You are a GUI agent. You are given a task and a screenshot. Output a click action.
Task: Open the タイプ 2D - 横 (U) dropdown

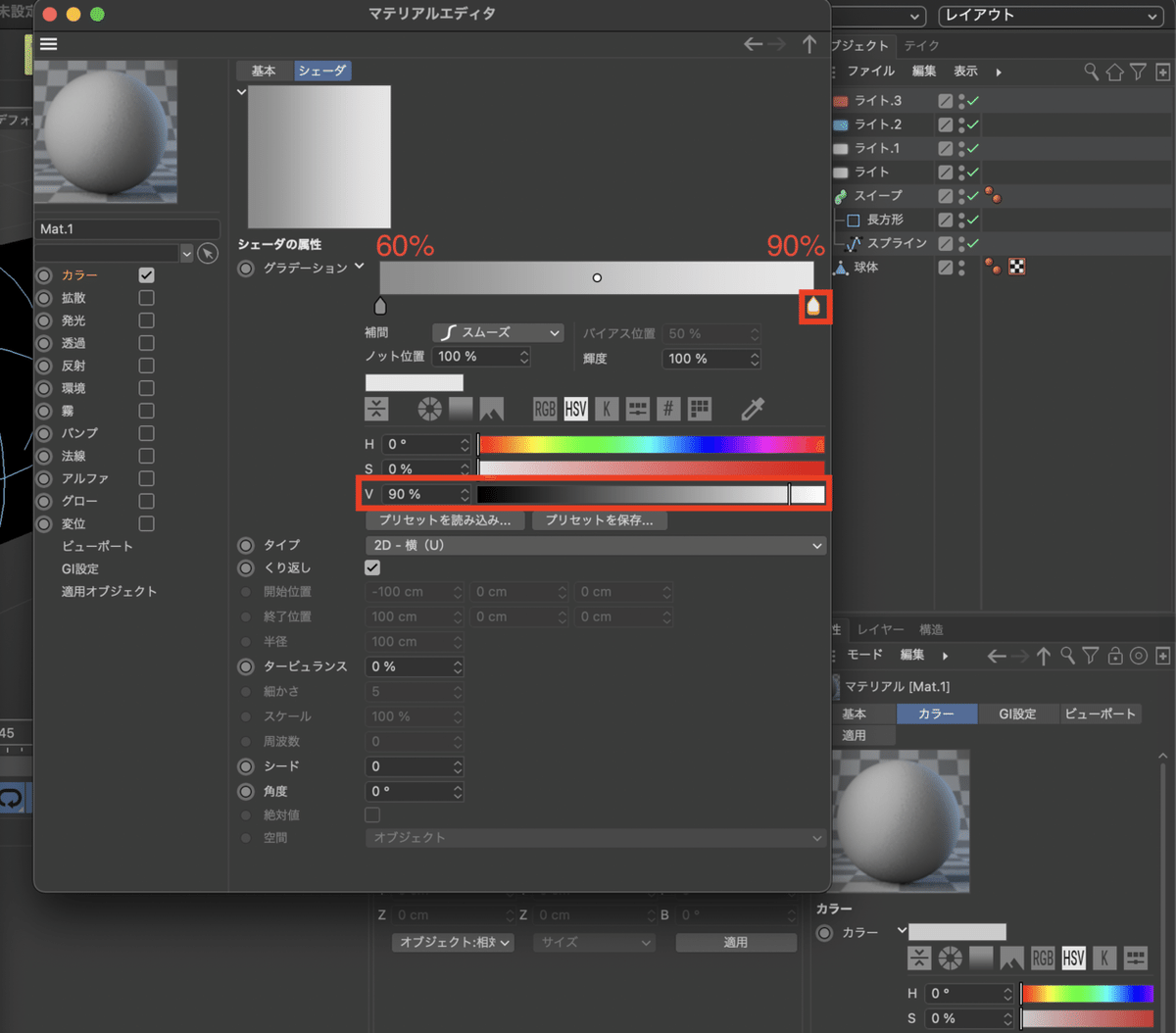[596, 546]
